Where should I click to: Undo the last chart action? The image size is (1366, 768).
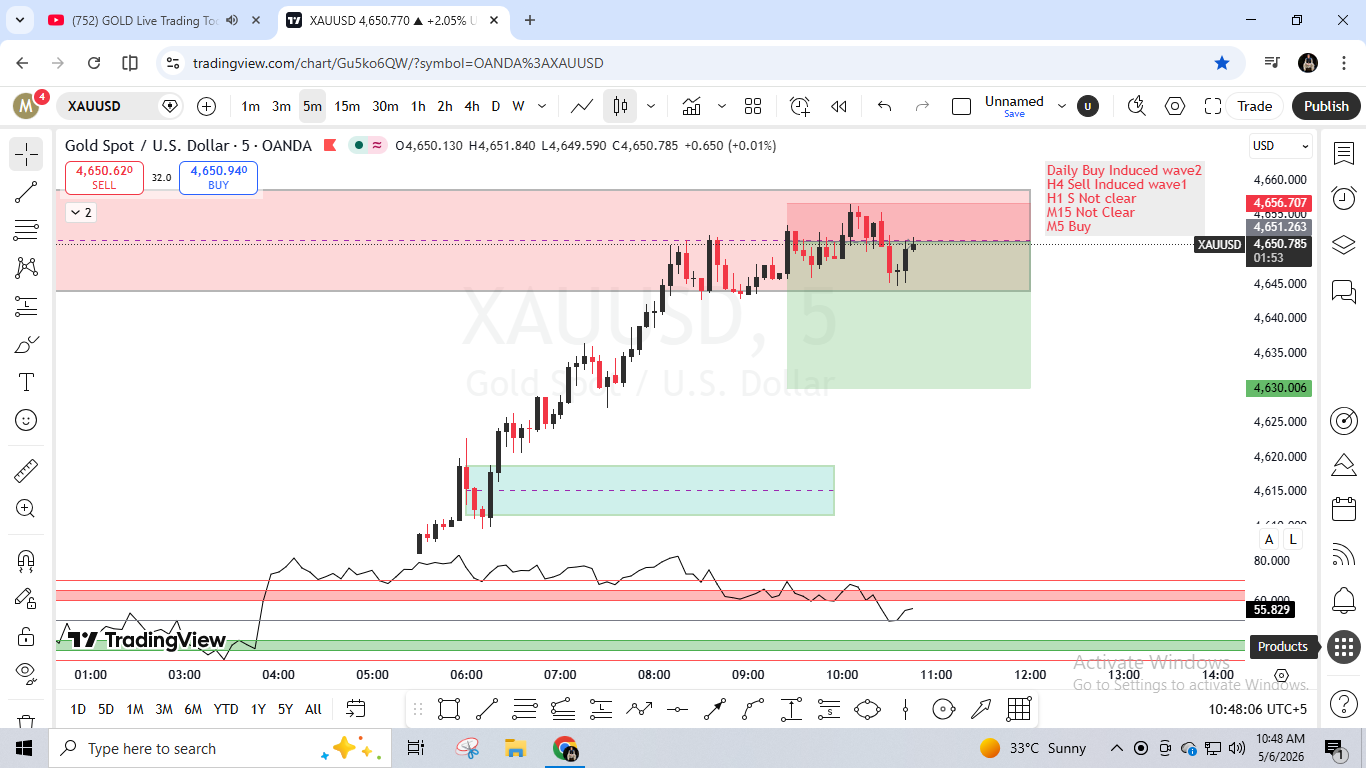884,106
